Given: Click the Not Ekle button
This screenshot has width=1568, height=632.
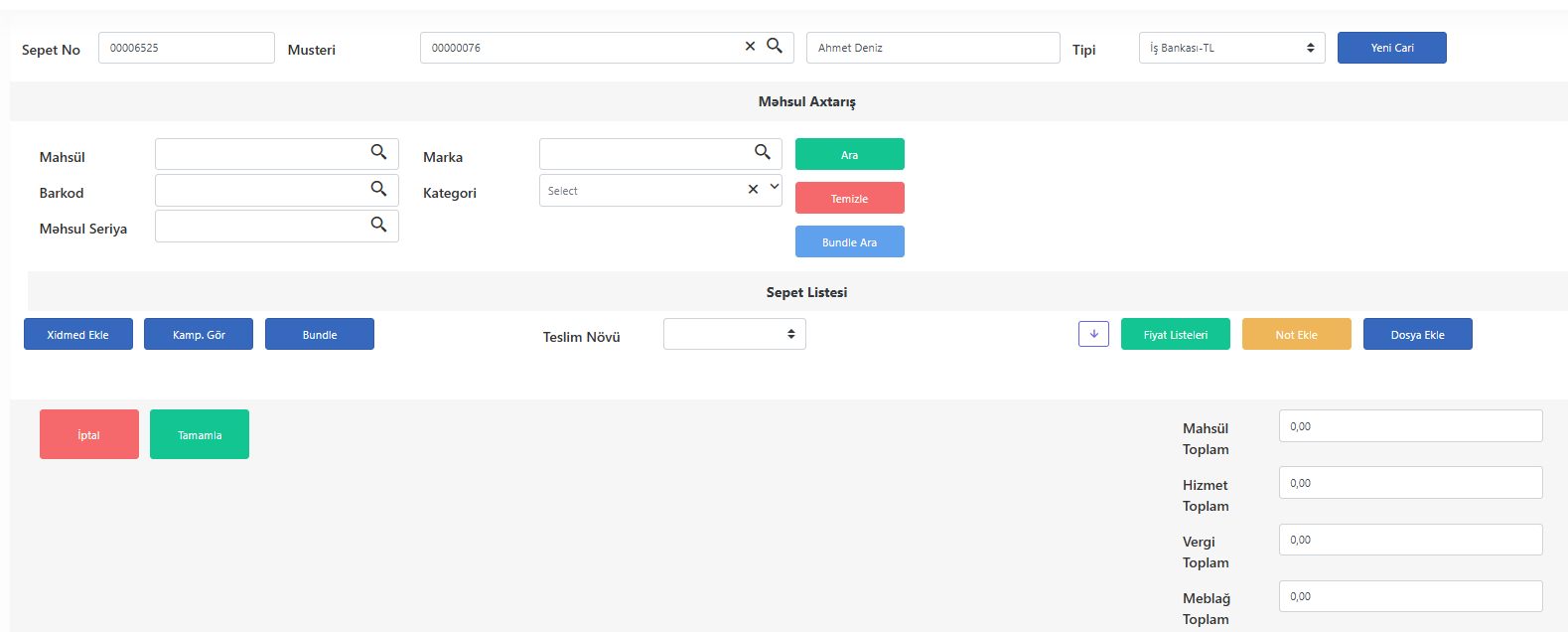Looking at the screenshot, I should point(1297,334).
